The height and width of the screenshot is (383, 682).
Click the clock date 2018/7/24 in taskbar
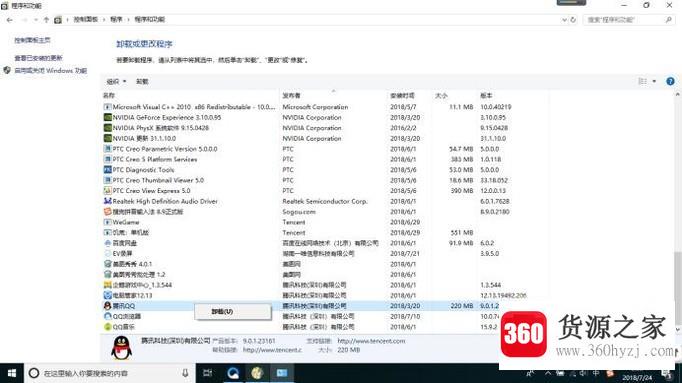[x=637, y=377]
